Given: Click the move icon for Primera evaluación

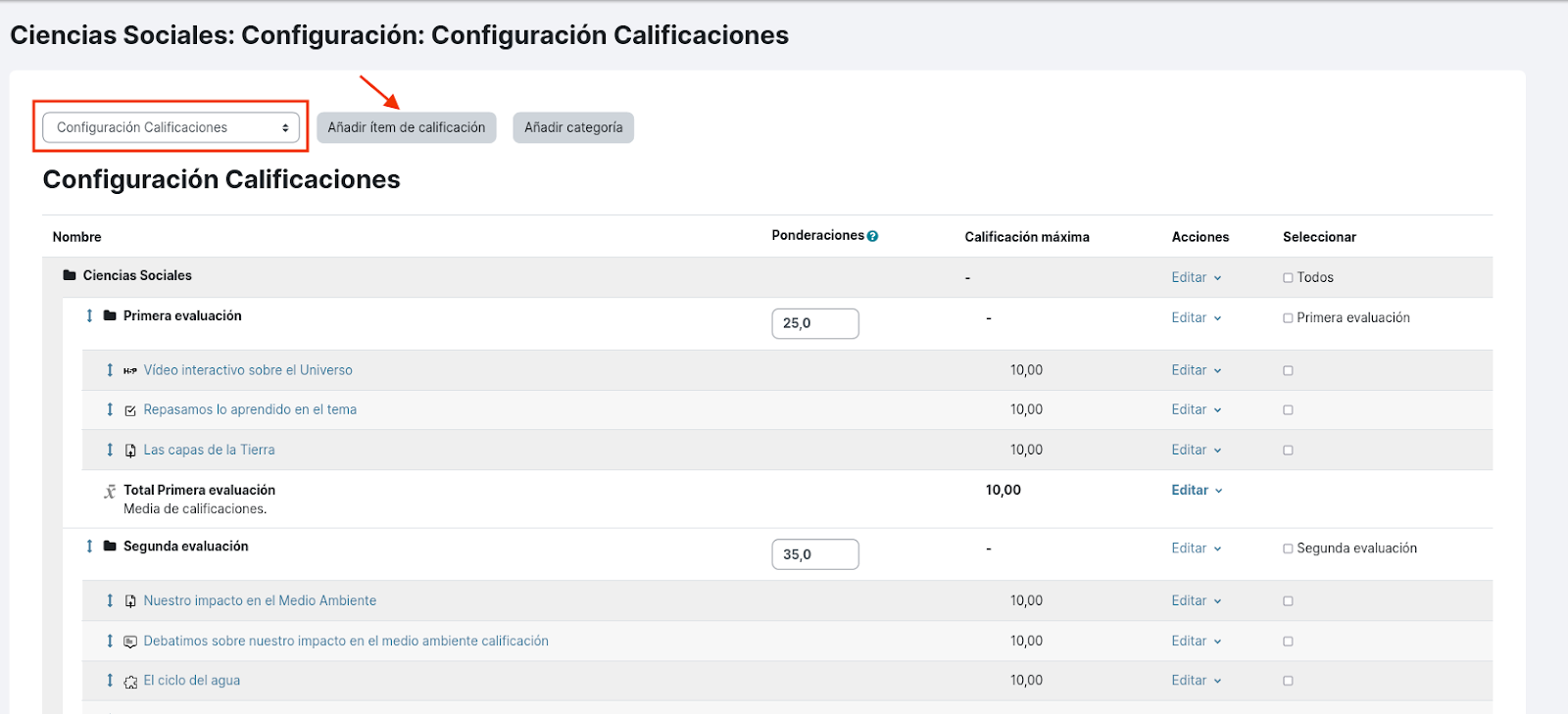Looking at the screenshot, I should tap(89, 315).
